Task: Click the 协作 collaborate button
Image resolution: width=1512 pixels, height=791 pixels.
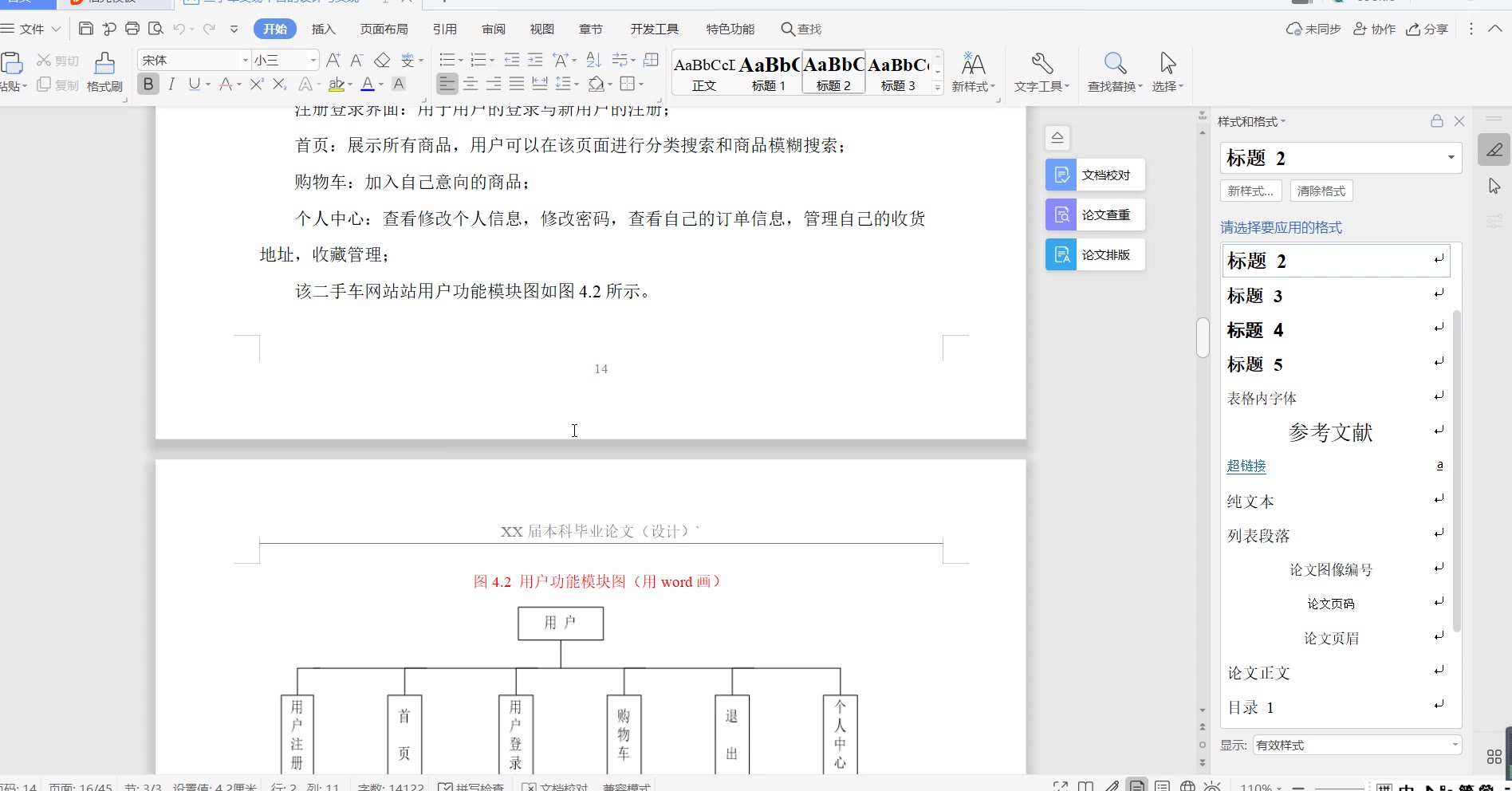Action: point(1374,29)
